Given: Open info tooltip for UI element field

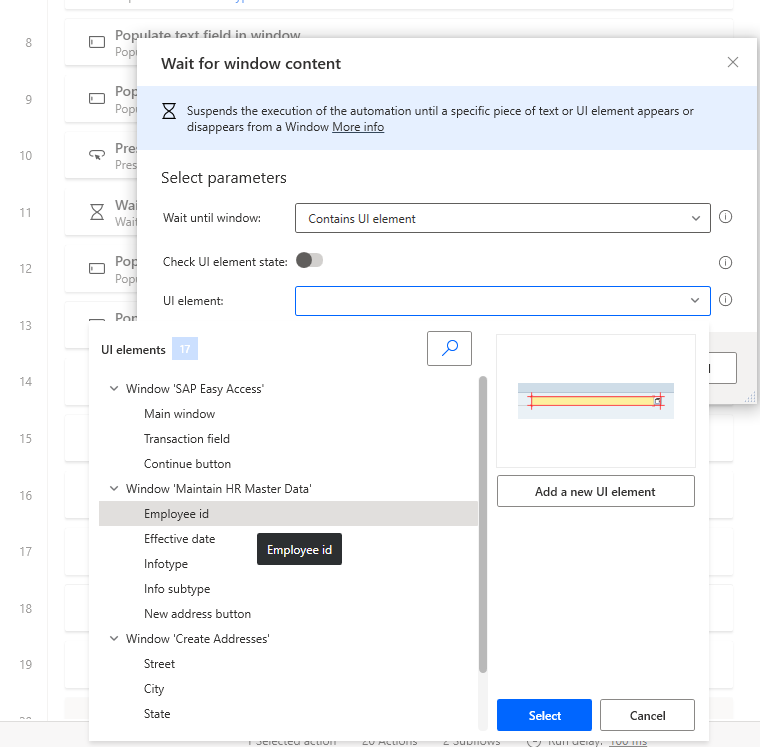Looking at the screenshot, I should pyautogui.click(x=725, y=300).
